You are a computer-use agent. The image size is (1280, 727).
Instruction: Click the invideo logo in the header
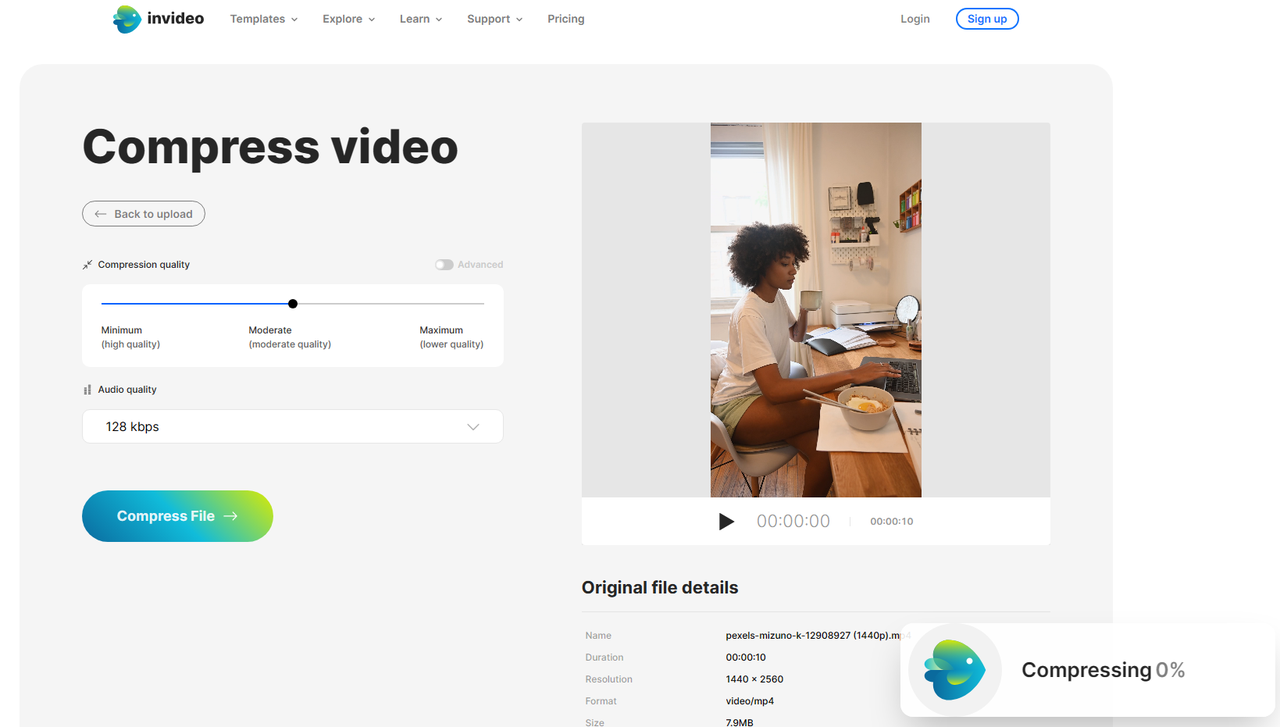tap(158, 18)
